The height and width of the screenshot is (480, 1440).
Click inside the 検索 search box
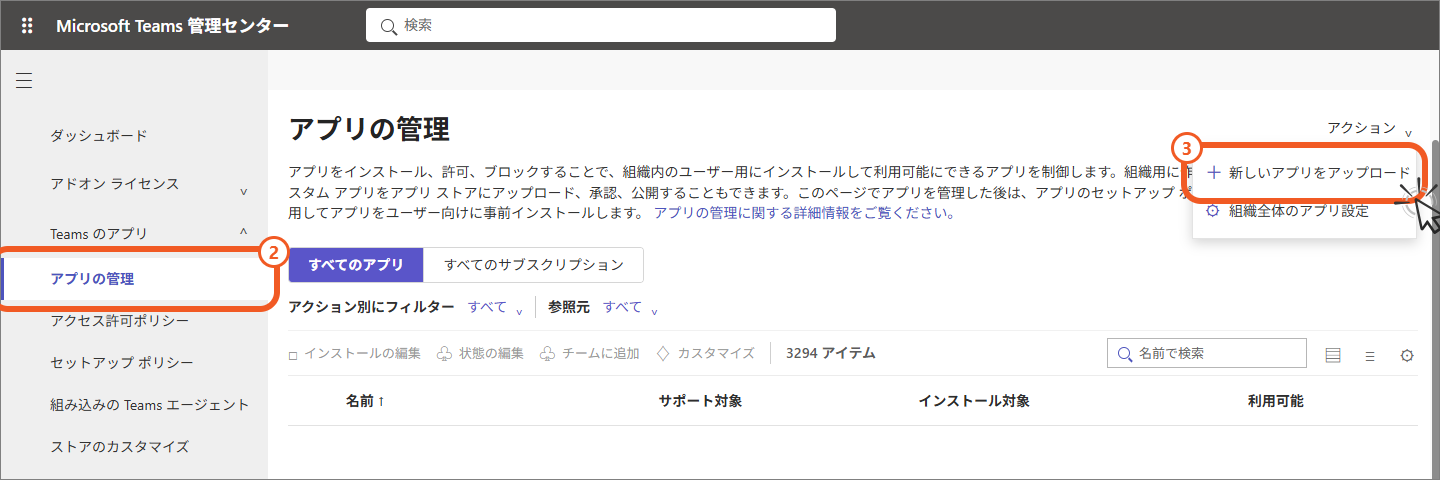coord(601,26)
